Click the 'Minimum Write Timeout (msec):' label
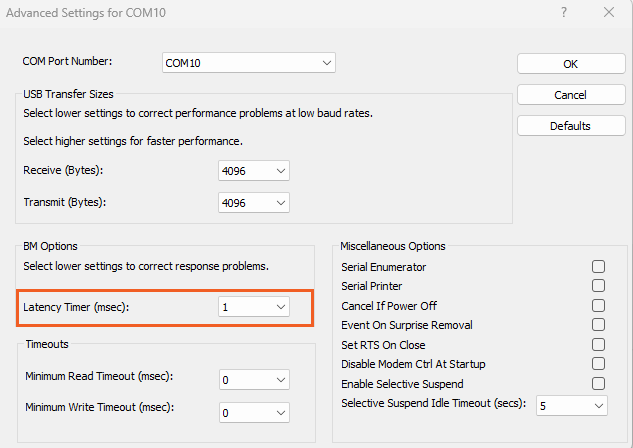 click(99, 407)
